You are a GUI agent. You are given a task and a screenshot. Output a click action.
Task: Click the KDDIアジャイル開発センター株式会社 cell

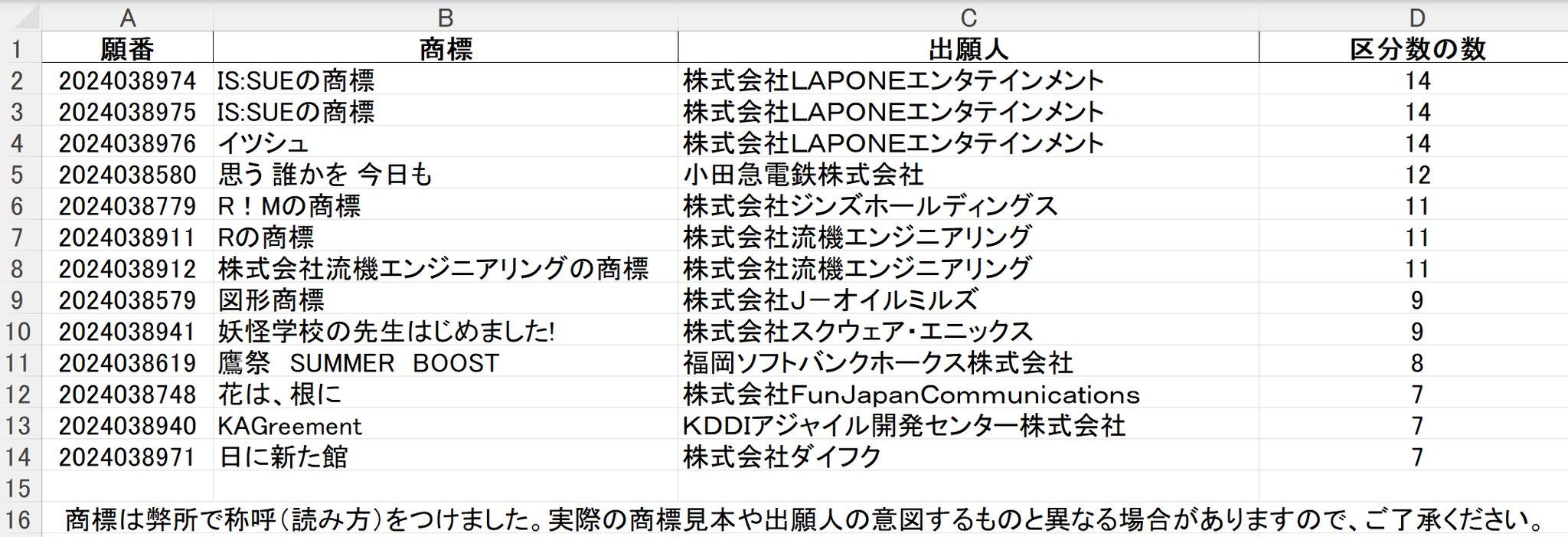point(969,426)
